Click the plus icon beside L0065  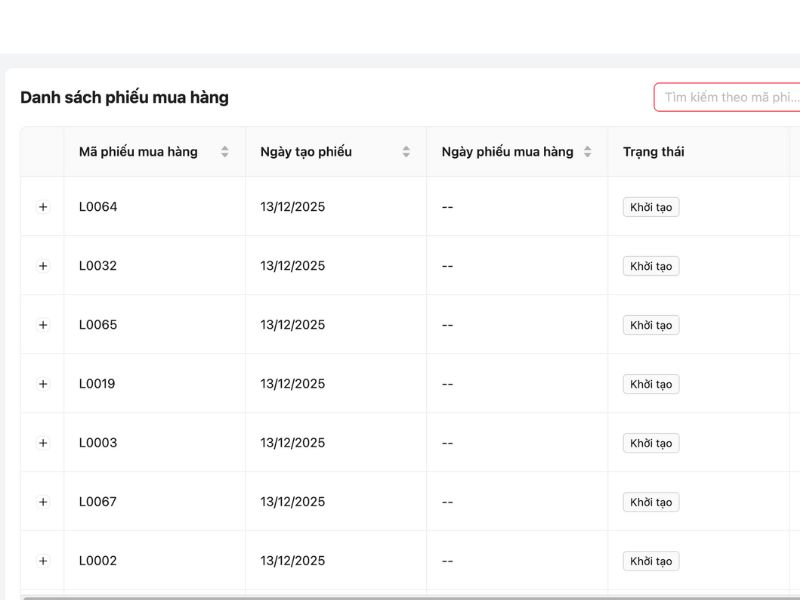tap(43, 325)
